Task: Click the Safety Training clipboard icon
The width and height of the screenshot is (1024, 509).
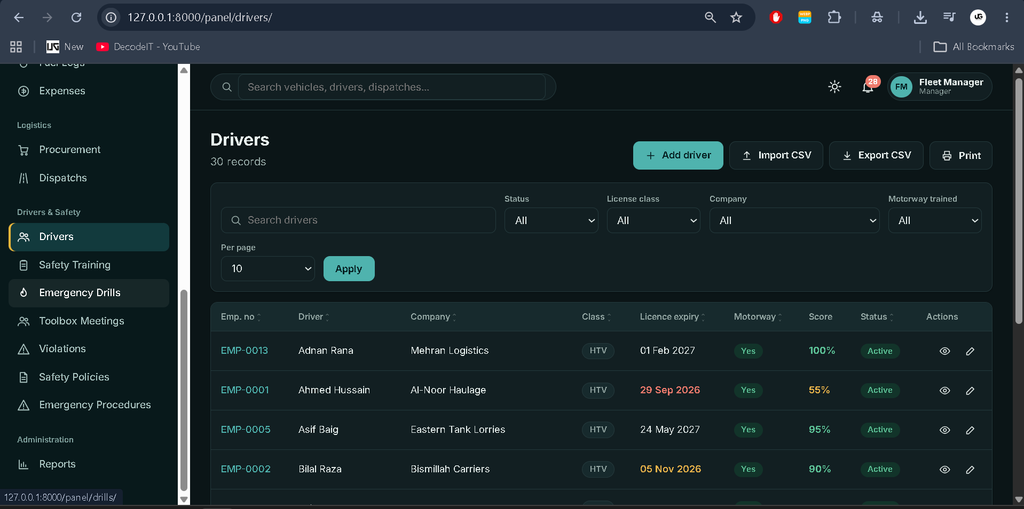Action: tap(24, 265)
